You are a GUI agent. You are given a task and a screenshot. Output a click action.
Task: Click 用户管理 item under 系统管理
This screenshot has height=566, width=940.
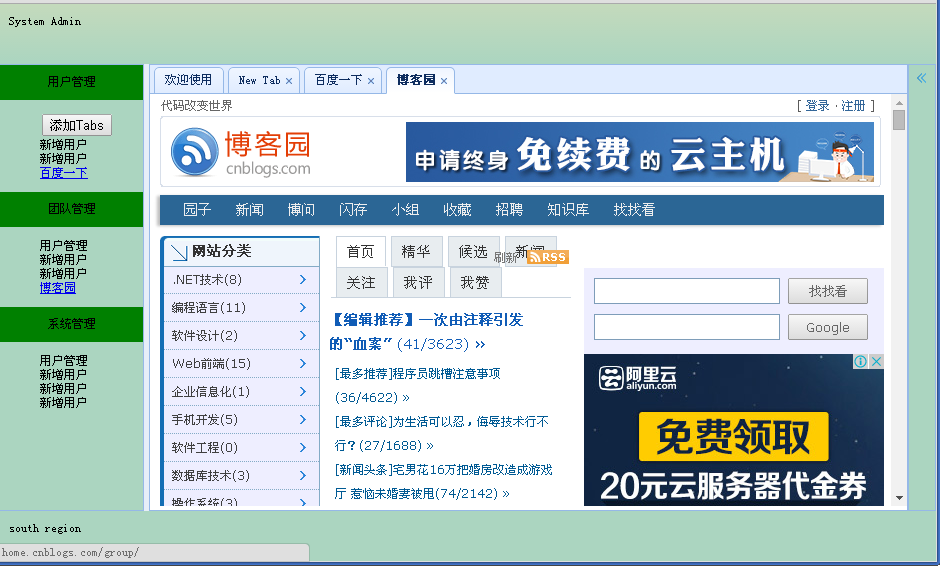point(64,360)
